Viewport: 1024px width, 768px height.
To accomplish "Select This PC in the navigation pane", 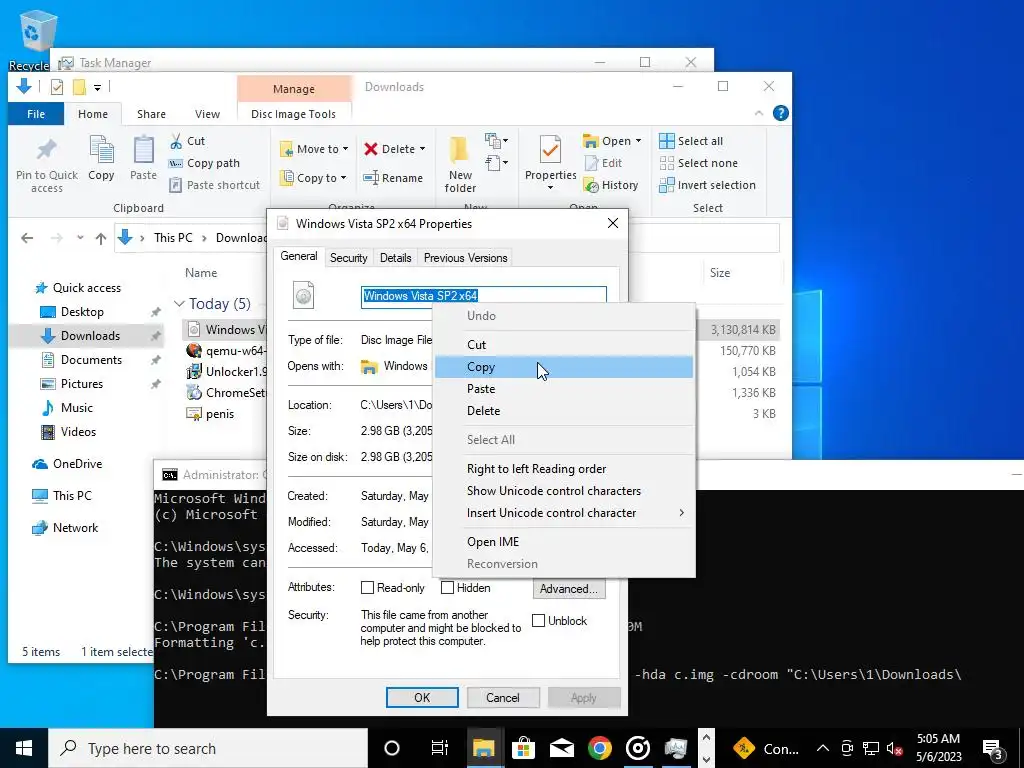I will click(x=72, y=496).
